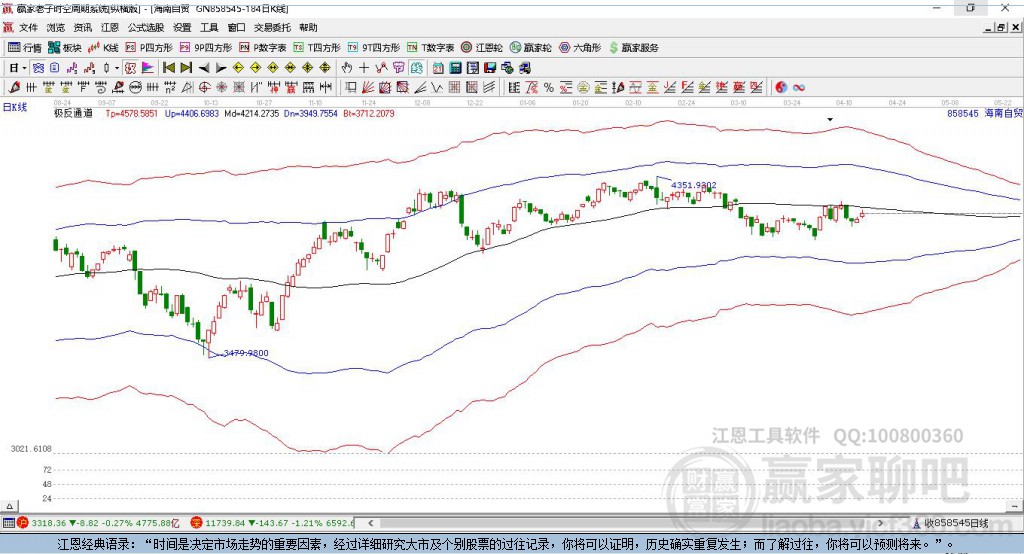Jump to first bar icon
Viewport: 1024px width, 554px height.
tap(168, 68)
